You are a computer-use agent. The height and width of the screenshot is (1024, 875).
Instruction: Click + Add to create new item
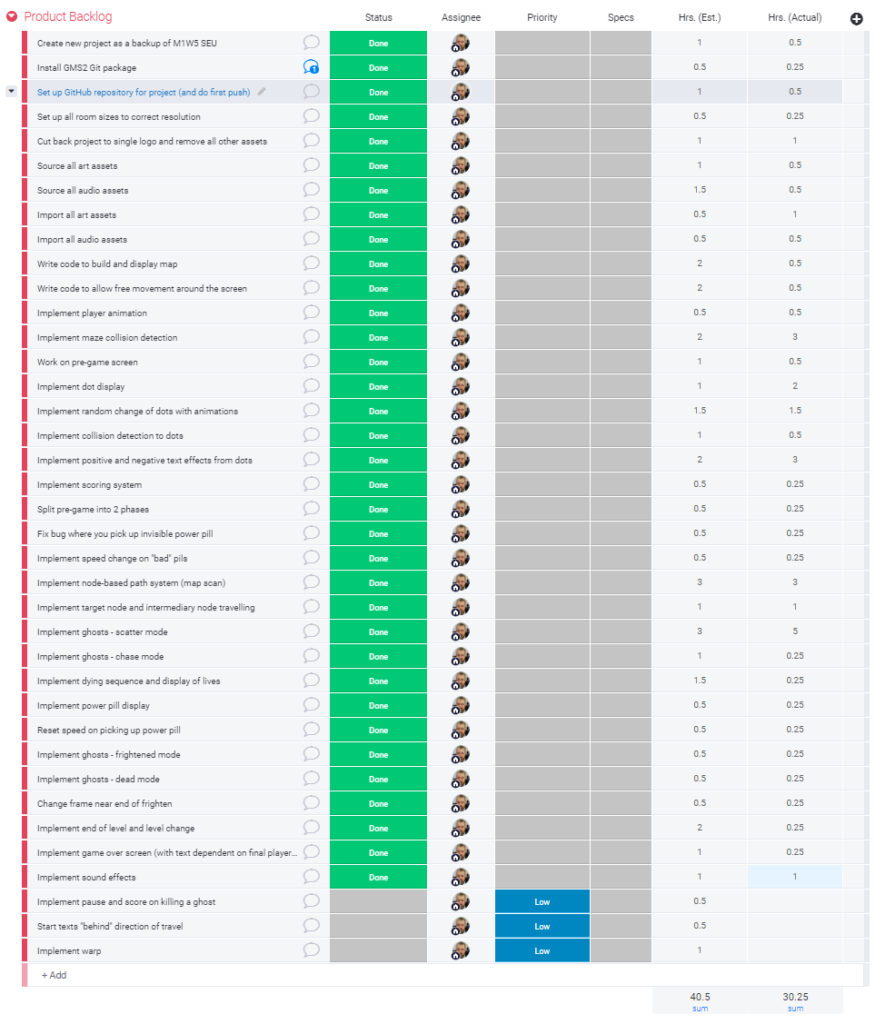pos(54,975)
